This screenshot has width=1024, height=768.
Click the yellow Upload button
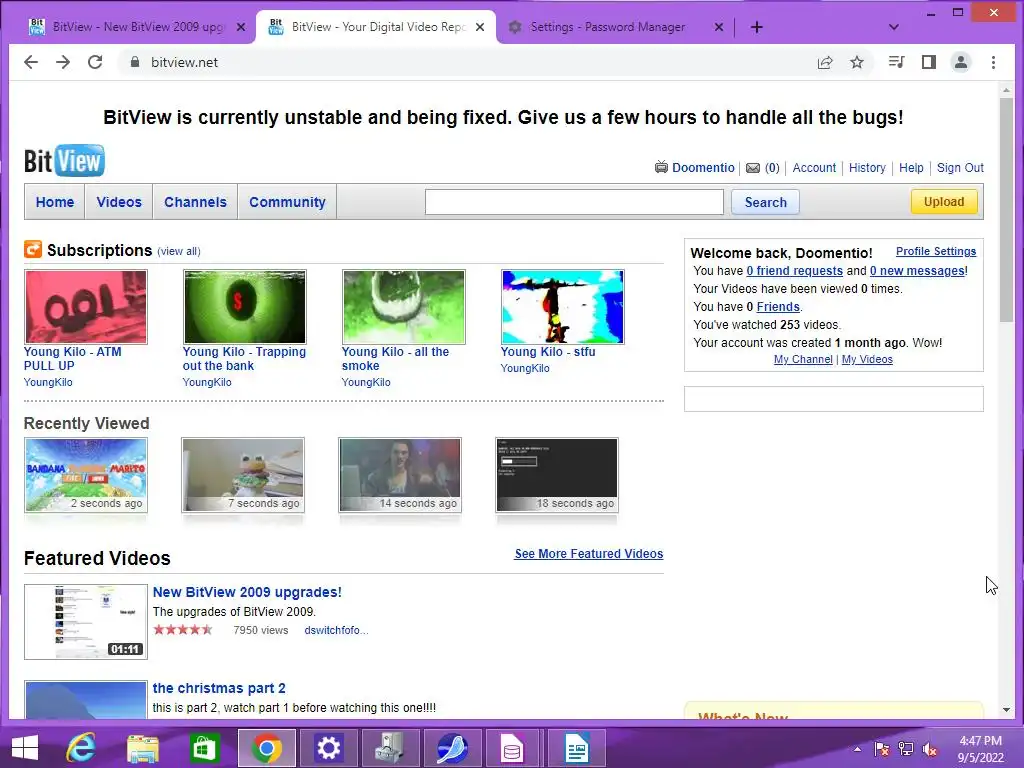coord(944,201)
